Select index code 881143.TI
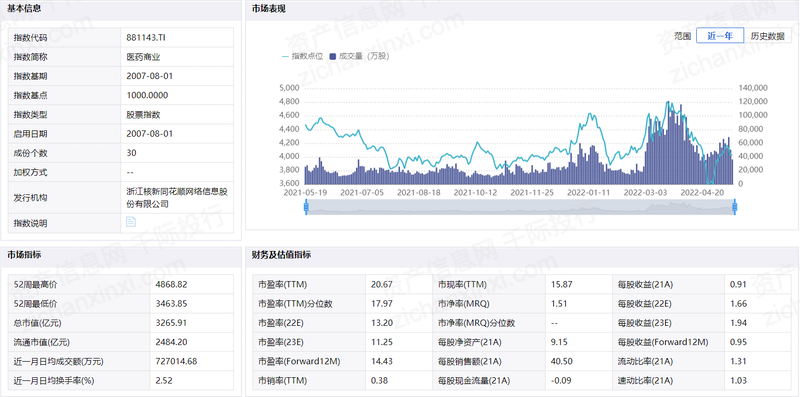The height and width of the screenshot is (397, 800). pyautogui.click(x=146, y=37)
